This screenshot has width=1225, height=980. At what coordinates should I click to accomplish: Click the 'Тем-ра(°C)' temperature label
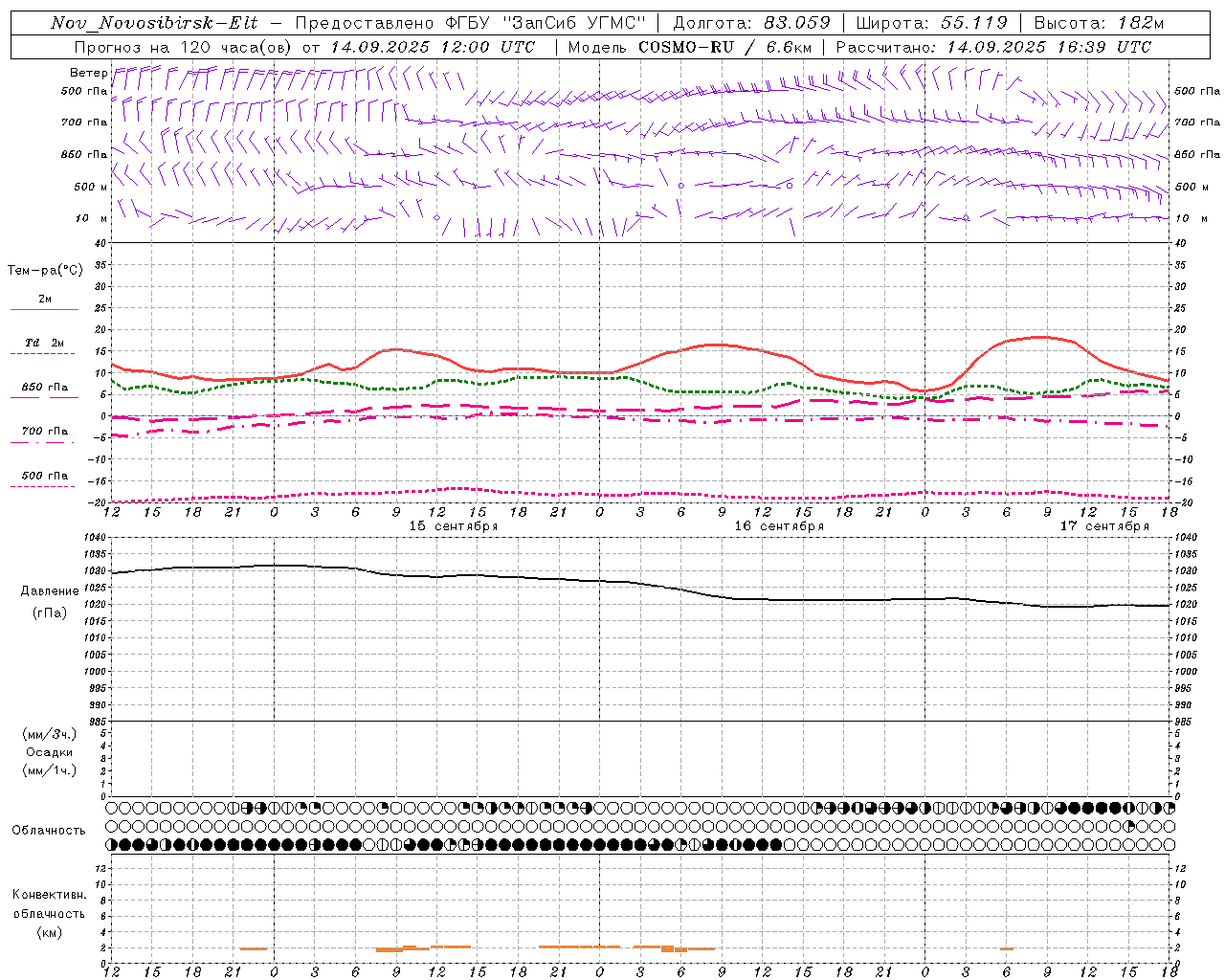45,271
